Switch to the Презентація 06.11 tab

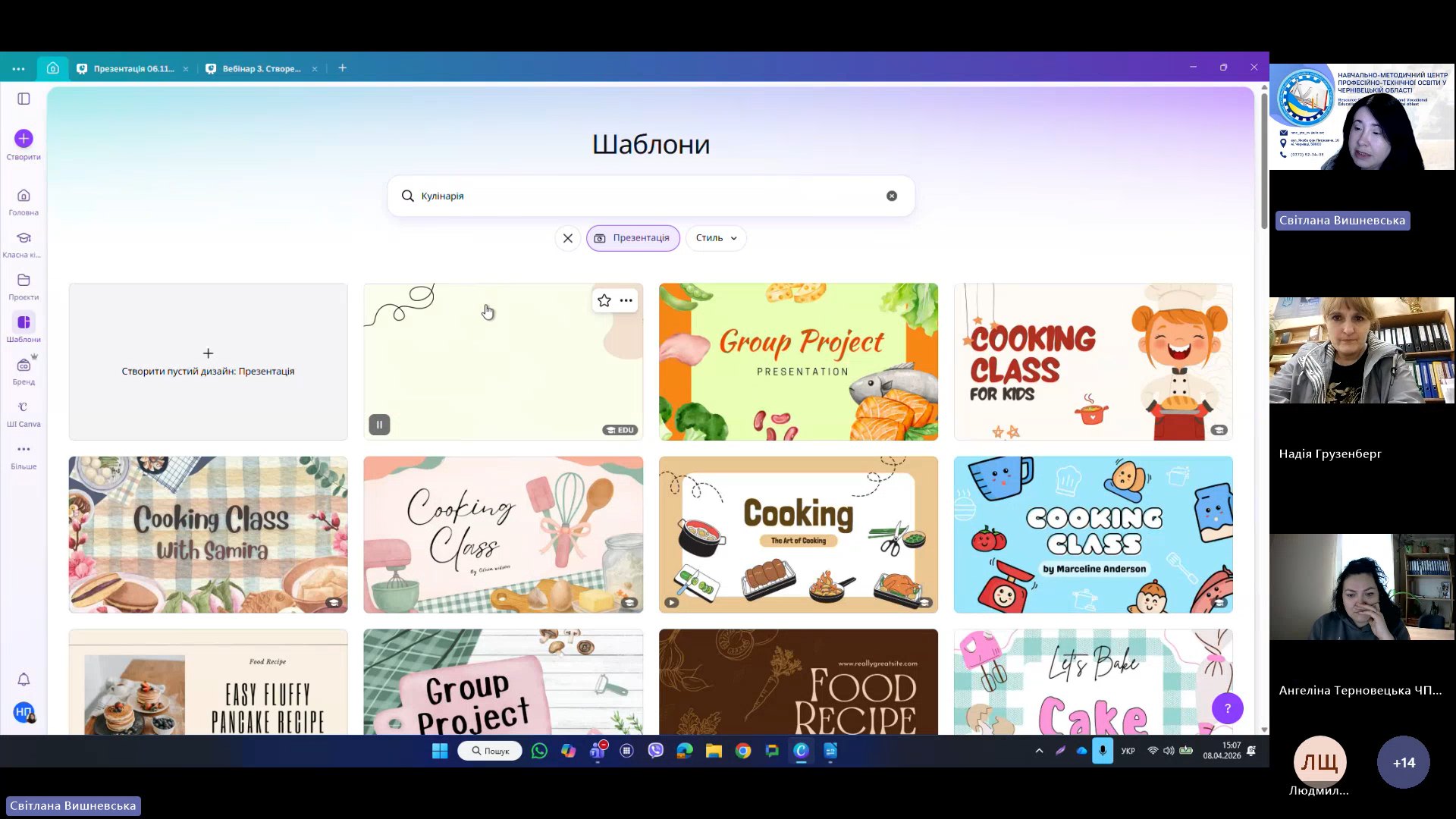pos(133,68)
